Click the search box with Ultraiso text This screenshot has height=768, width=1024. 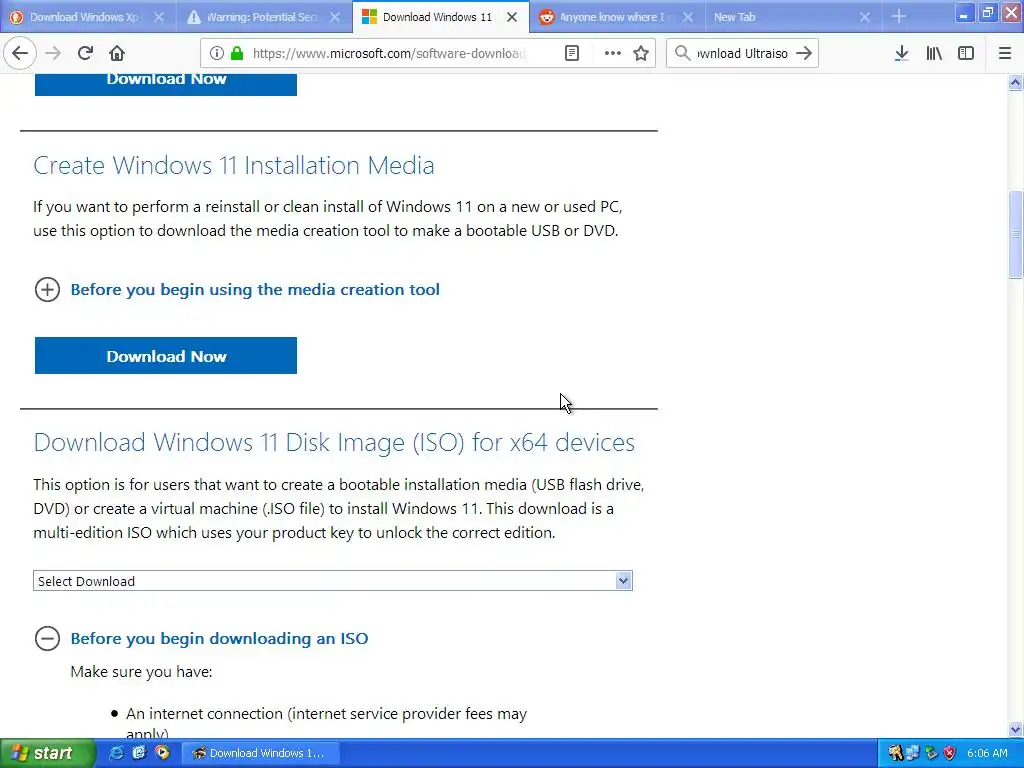click(x=742, y=54)
